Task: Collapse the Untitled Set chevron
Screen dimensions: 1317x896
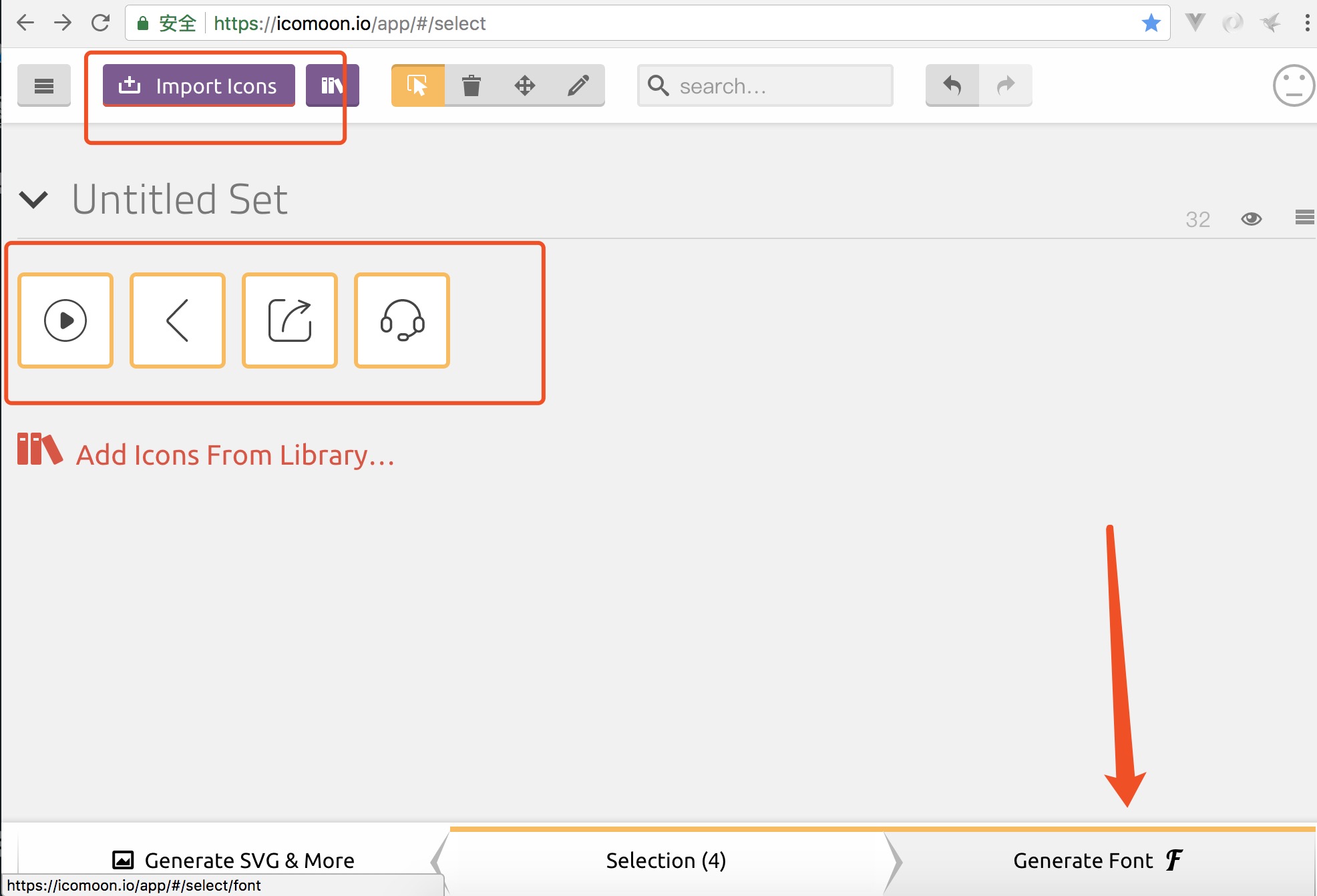Action: [33, 199]
